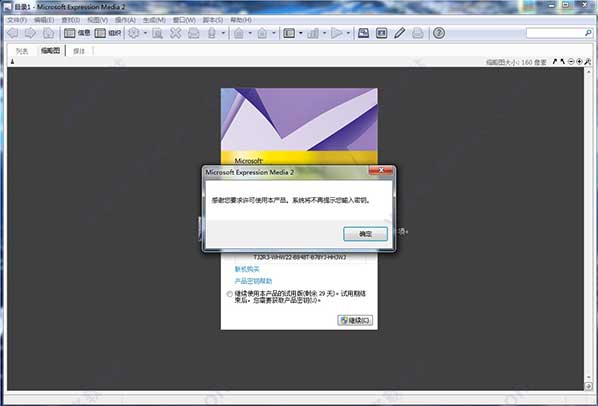Click the plus icon to enlarge thumbnails
The height and width of the screenshot is (406, 598).
[x=579, y=61]
